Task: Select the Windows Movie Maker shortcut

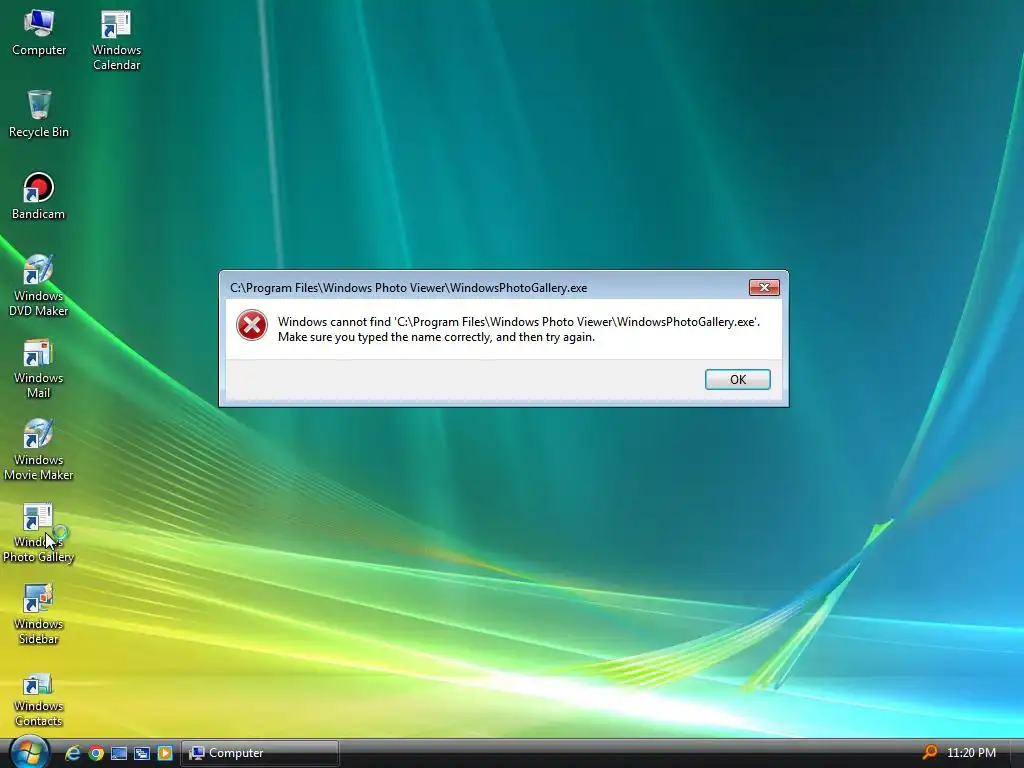Action: tap(39, 450)
